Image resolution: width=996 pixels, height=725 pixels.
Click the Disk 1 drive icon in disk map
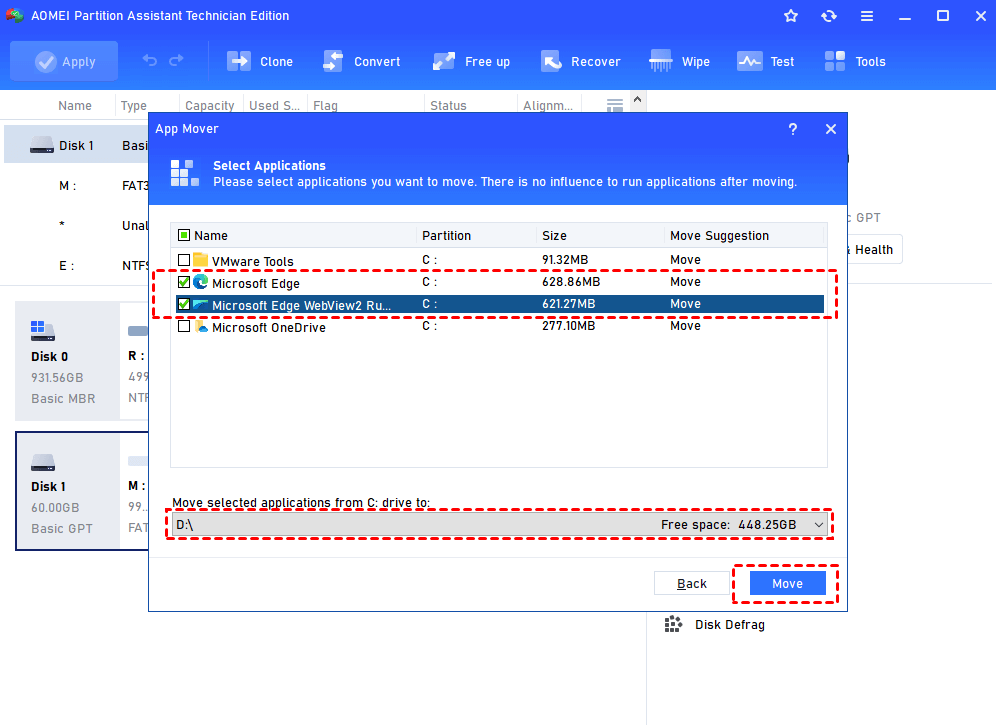43,463
